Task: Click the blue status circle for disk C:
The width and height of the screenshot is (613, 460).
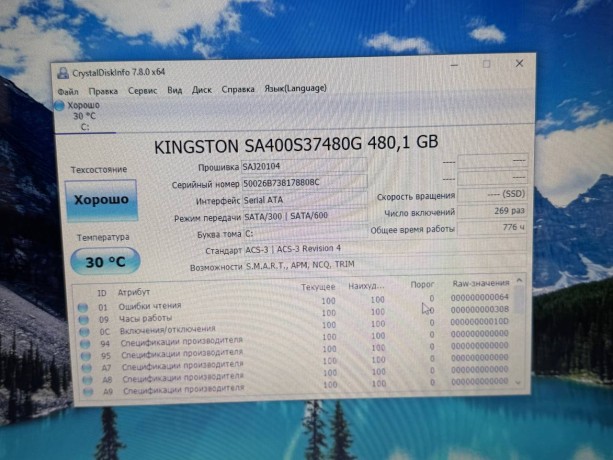Action: pyautogui.click(x=59, y=106)
